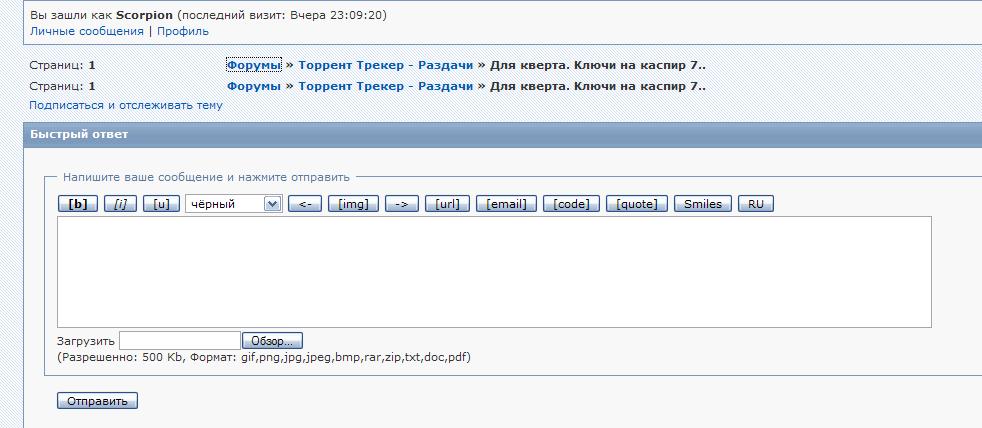Click the Обзор... browse button

(272, 341)
